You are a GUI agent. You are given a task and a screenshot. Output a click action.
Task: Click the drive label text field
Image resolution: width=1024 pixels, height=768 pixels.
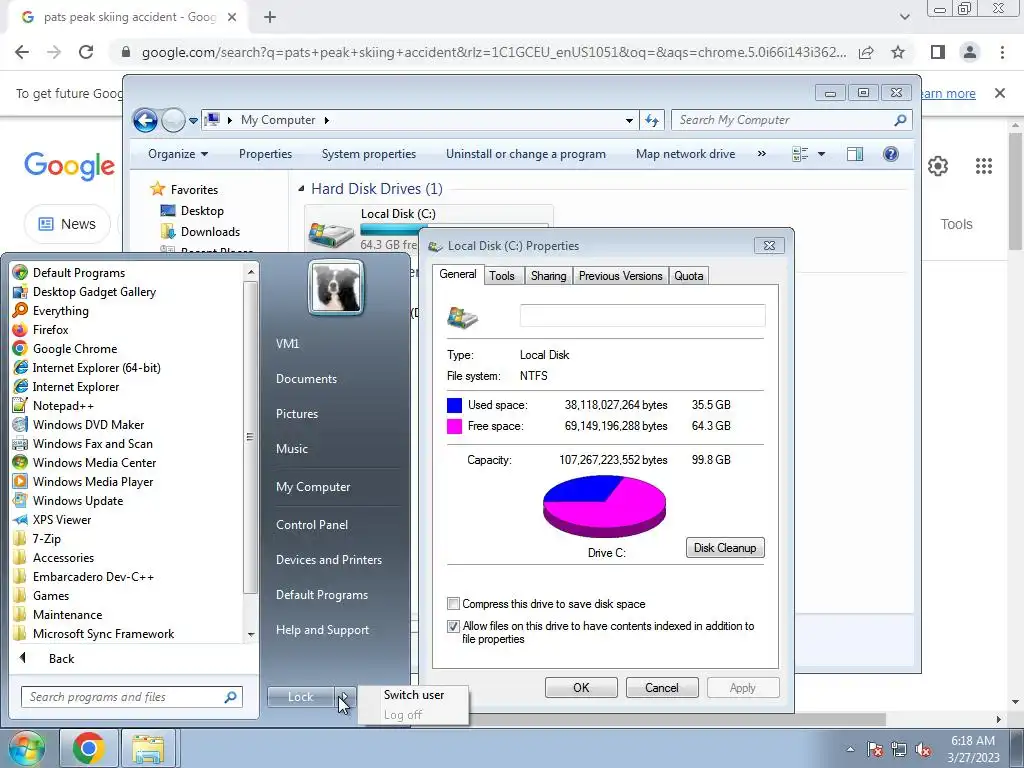click(x=643, y=315)
